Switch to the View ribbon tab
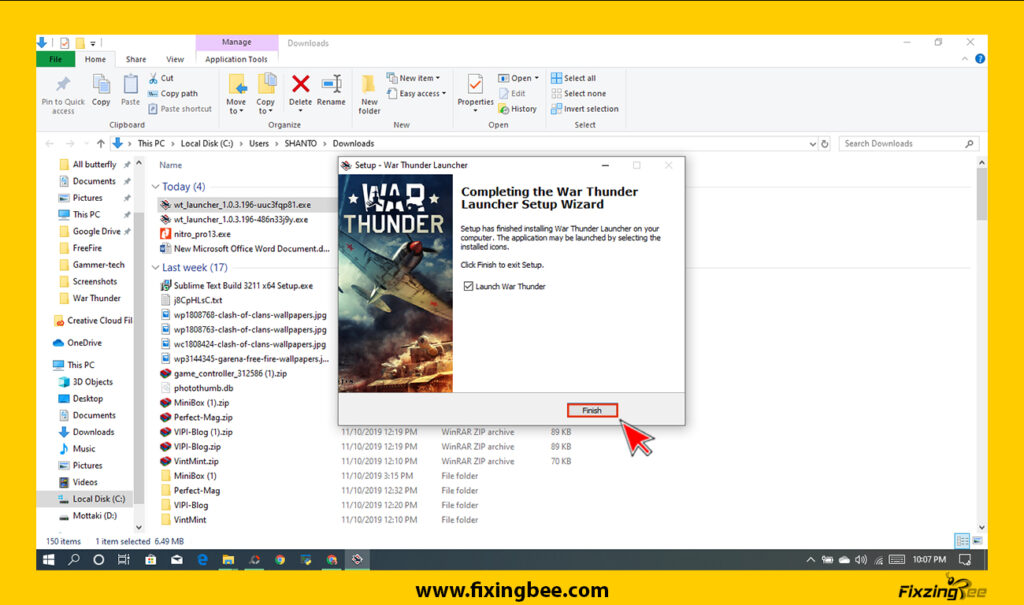Viewport: 1024px width, 605px height. [x=175, y=59]
